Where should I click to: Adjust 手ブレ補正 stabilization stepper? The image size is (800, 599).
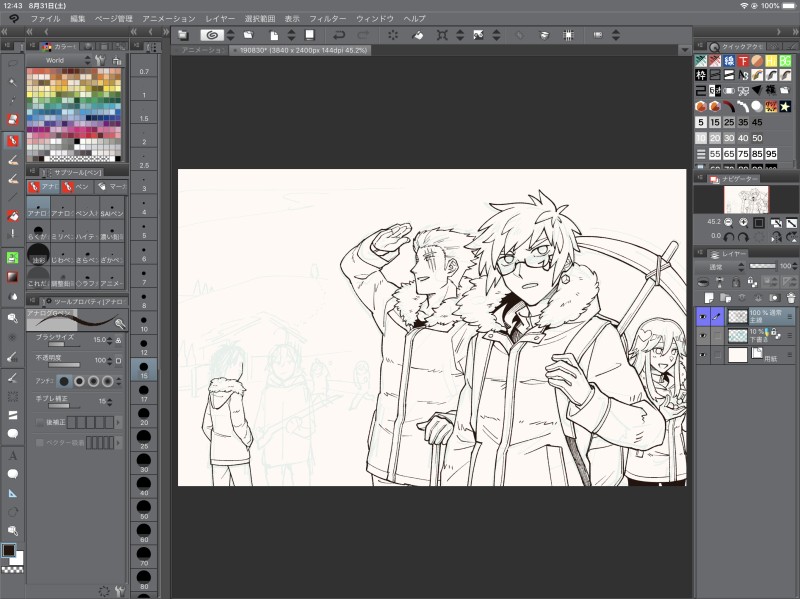109,402
